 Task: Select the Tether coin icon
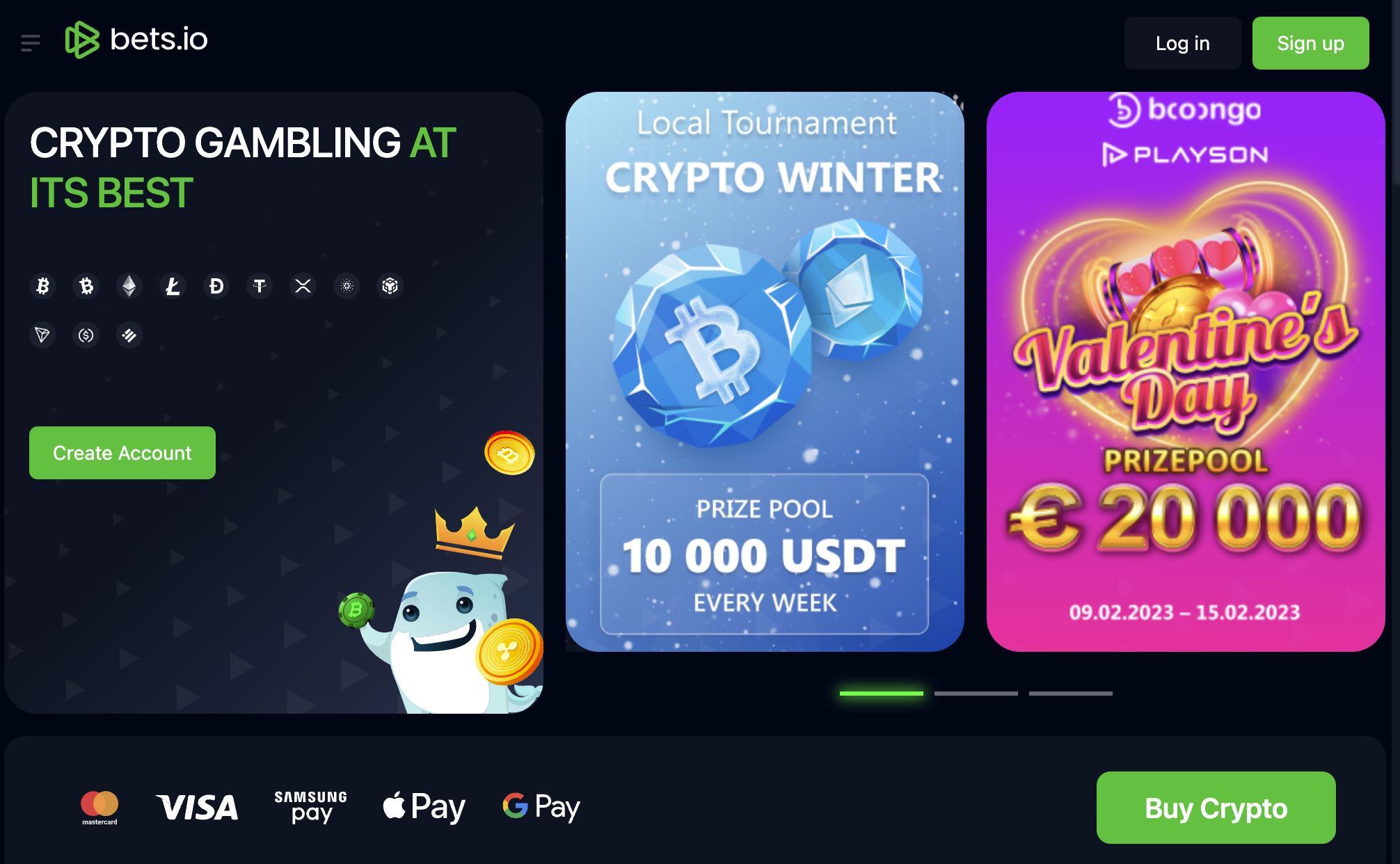click(260, 286)
